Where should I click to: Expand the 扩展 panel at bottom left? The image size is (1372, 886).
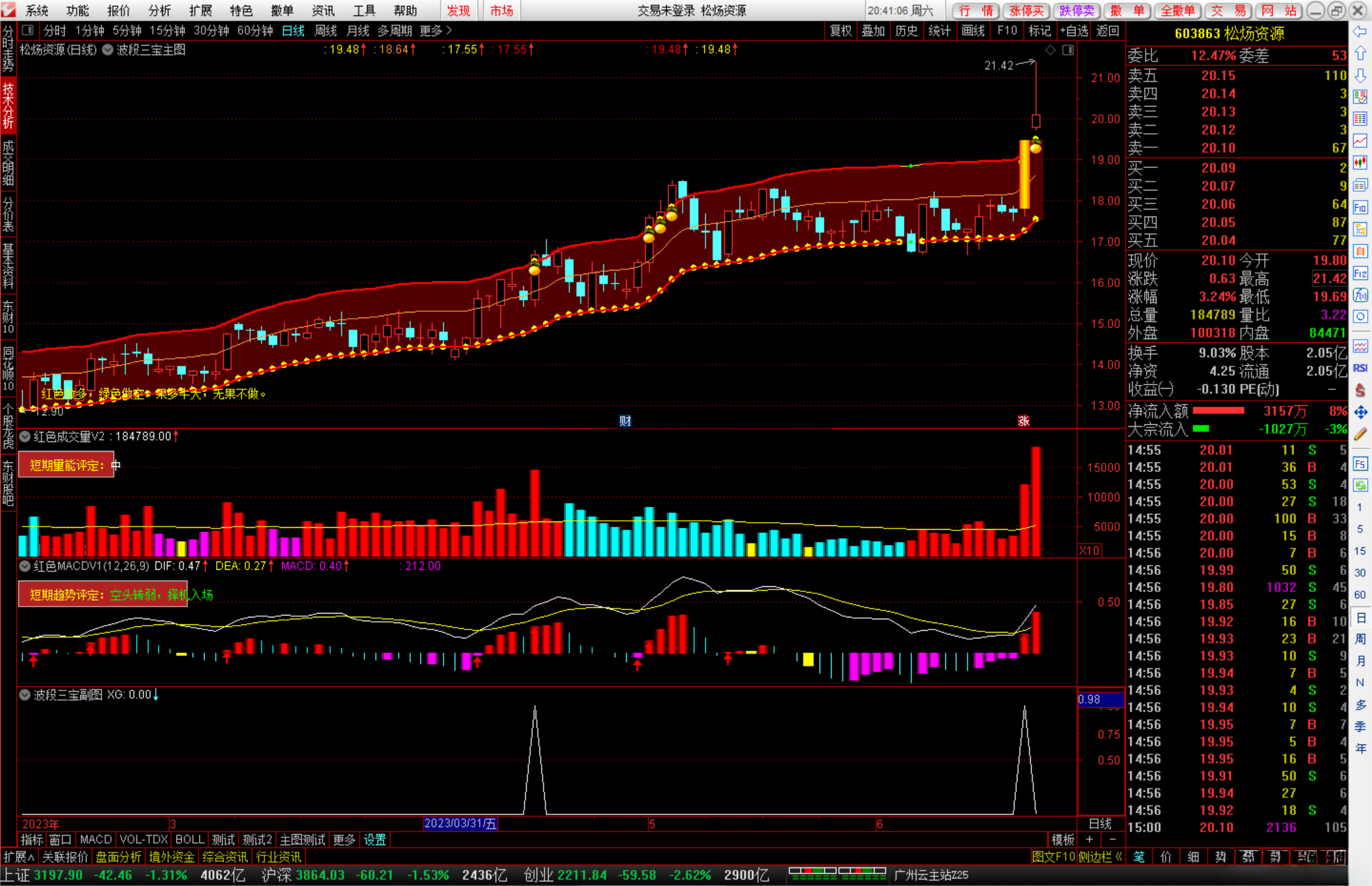(x=18, y=857)
